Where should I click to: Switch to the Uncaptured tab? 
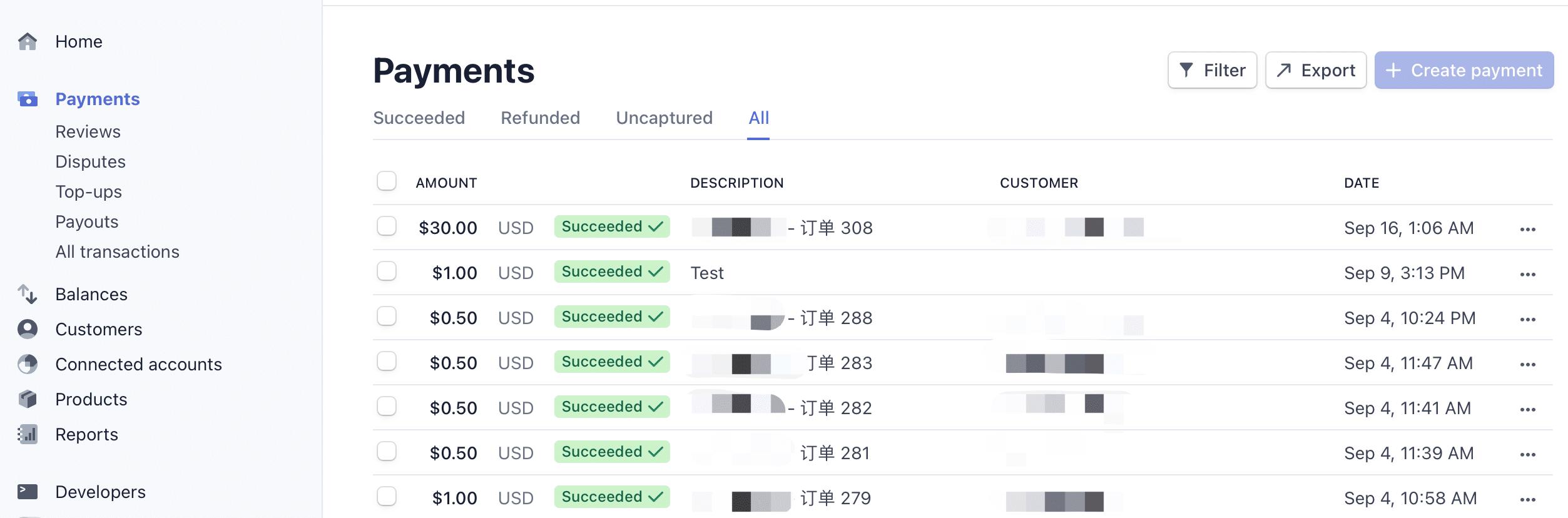[x=664, y=118]
